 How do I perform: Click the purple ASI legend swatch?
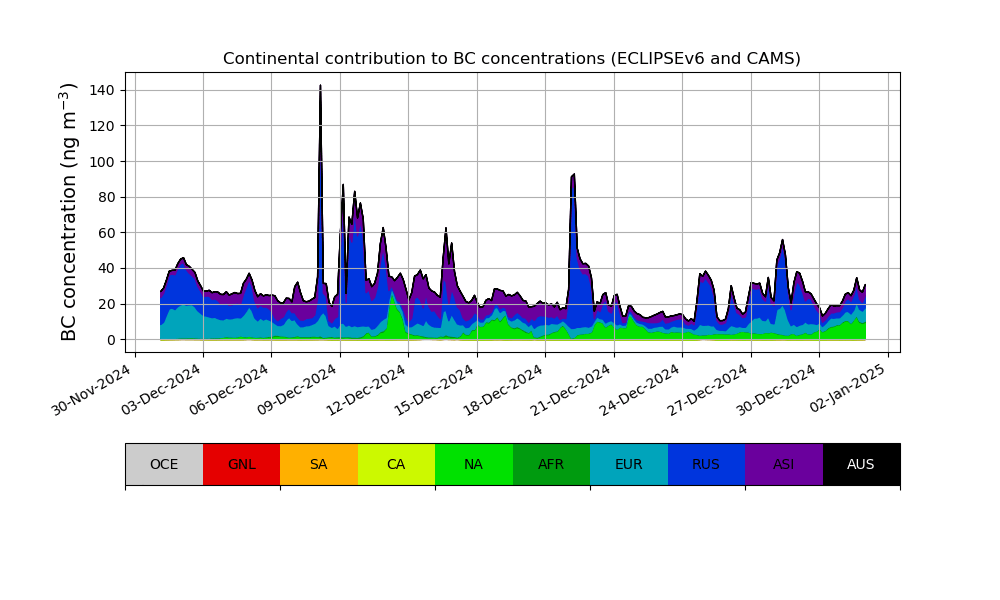(783, 464)
